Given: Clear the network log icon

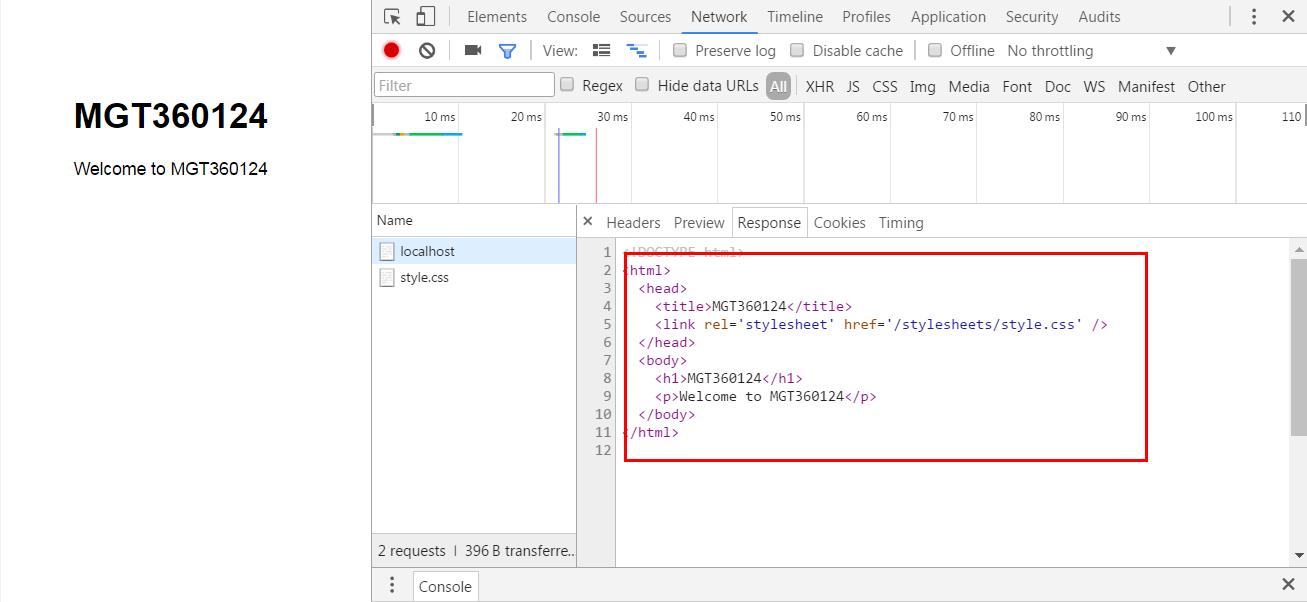Looking at the screenshot, I should click(x=427, y=50).
